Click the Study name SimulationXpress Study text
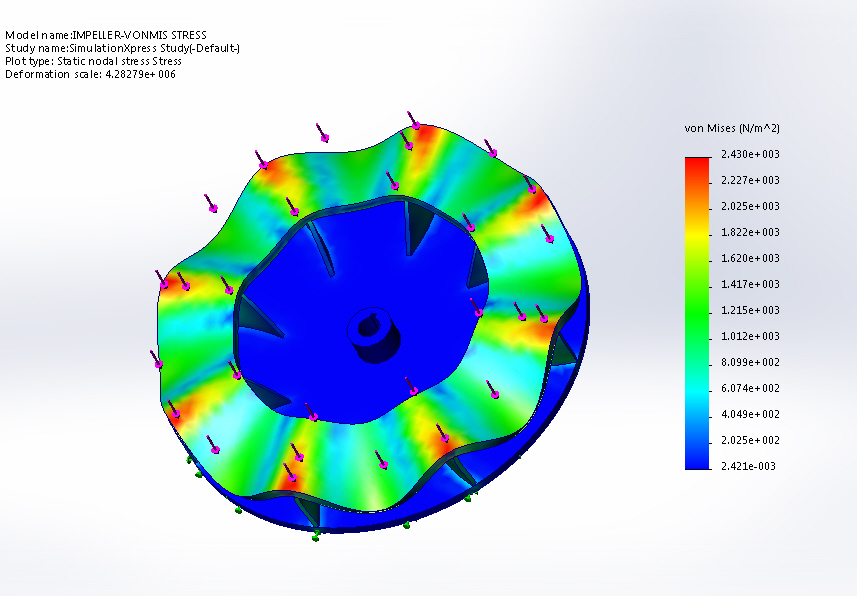Screen dimensions: 857x596 [x=122, y=48]
